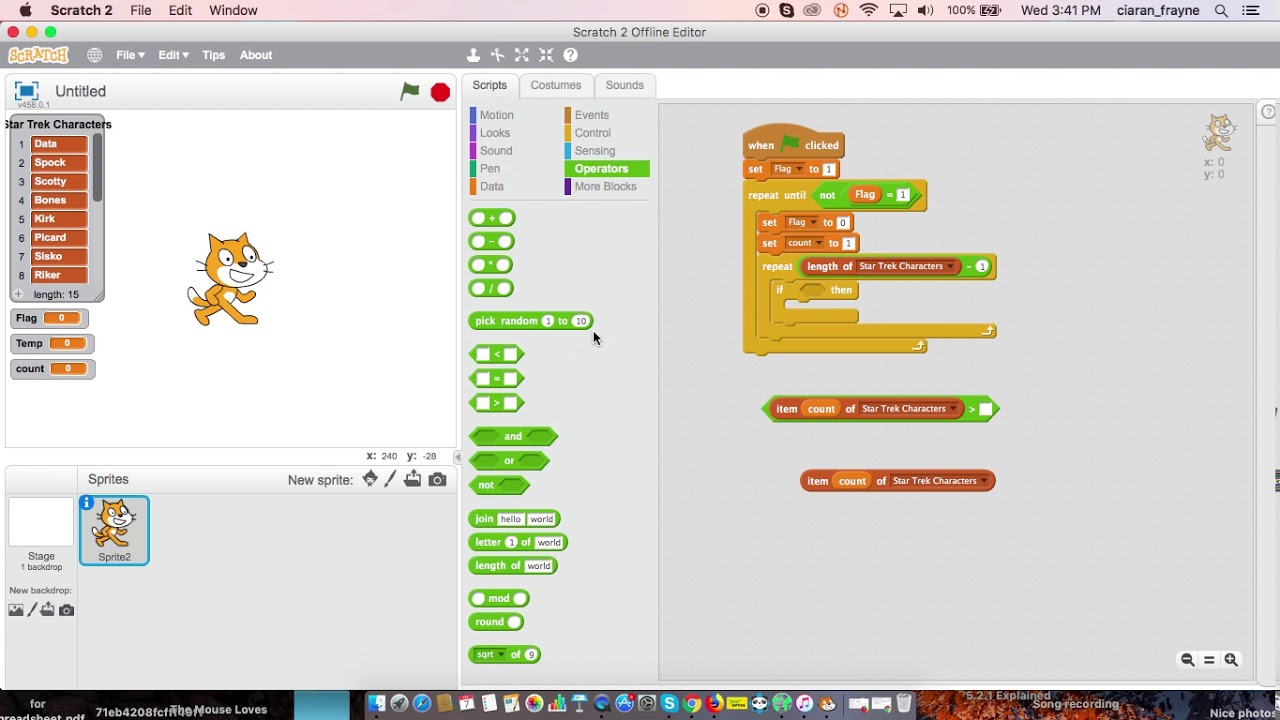Paint a new sprite with brush icon
1280x720 pixels.
[x=390, y=479]
